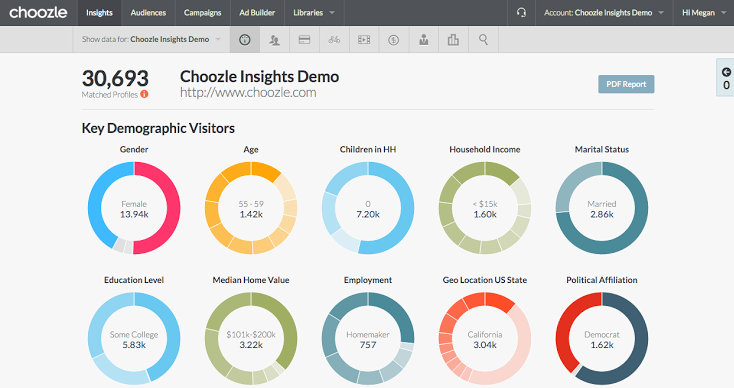Click the Employment donut chart

tap(368, 339)
